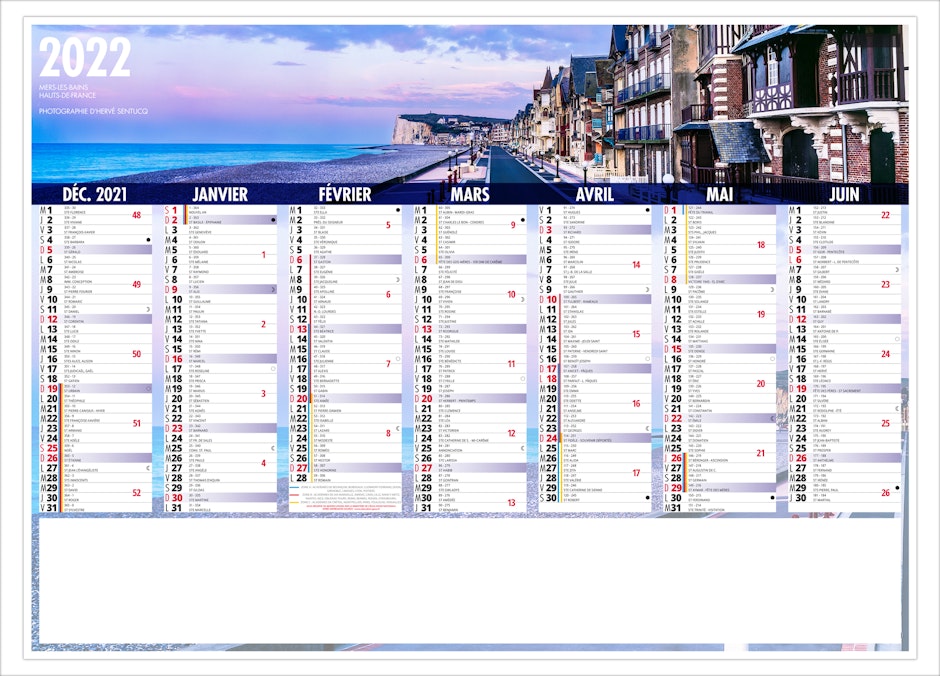Select week number 48 in December 2021
Viewport: 940px width, 676px height.
tap(136, 215)
